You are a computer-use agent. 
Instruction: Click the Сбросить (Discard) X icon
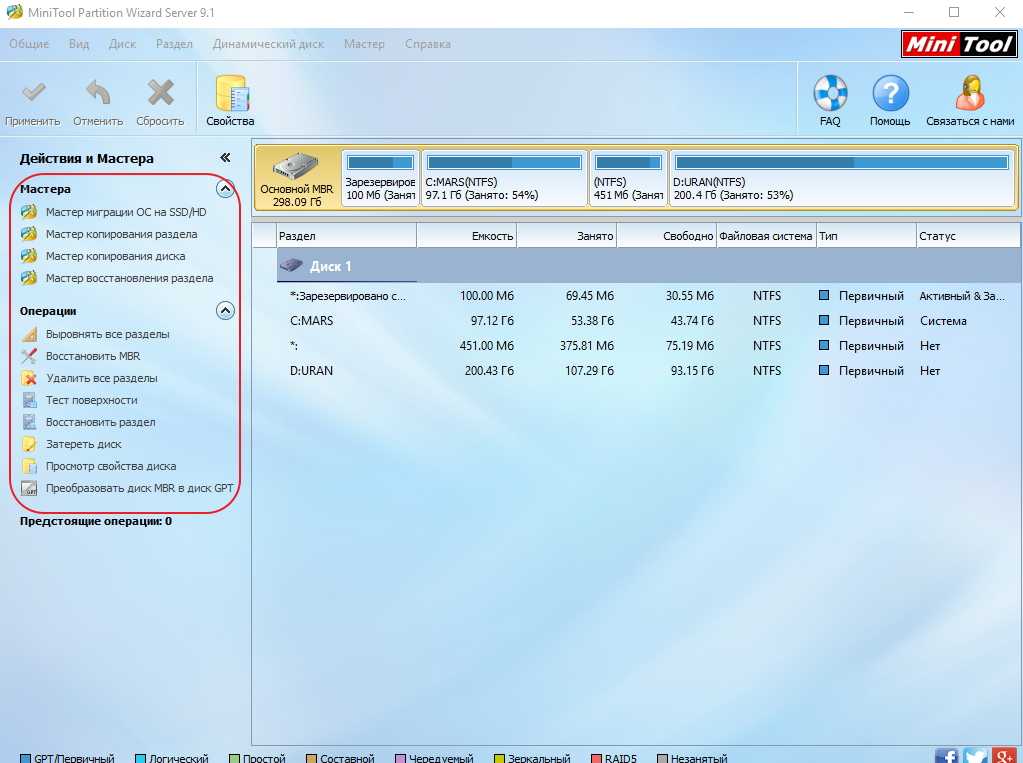coord(160,95)
